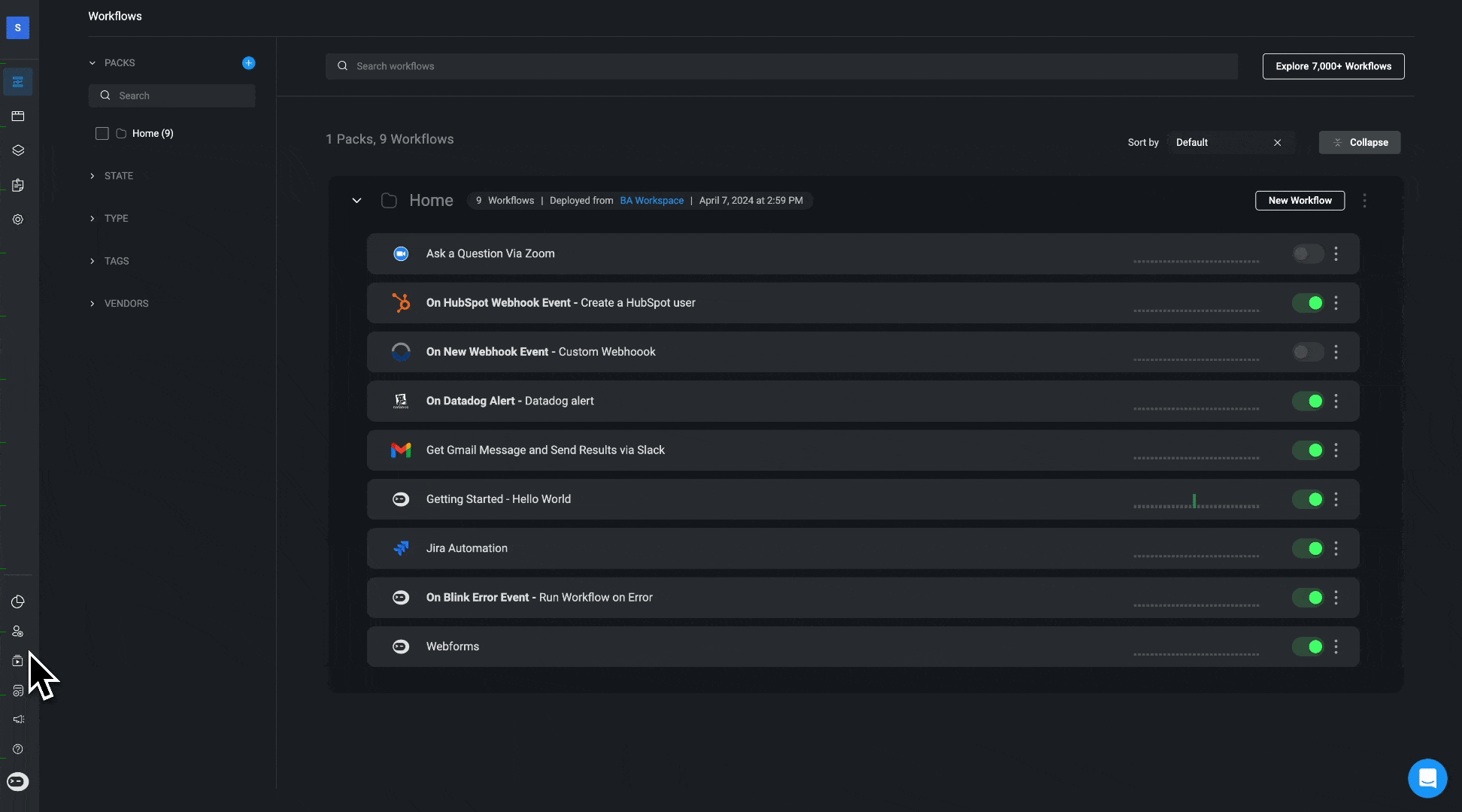Collapse the Home pack chevron

coord(356,201)
